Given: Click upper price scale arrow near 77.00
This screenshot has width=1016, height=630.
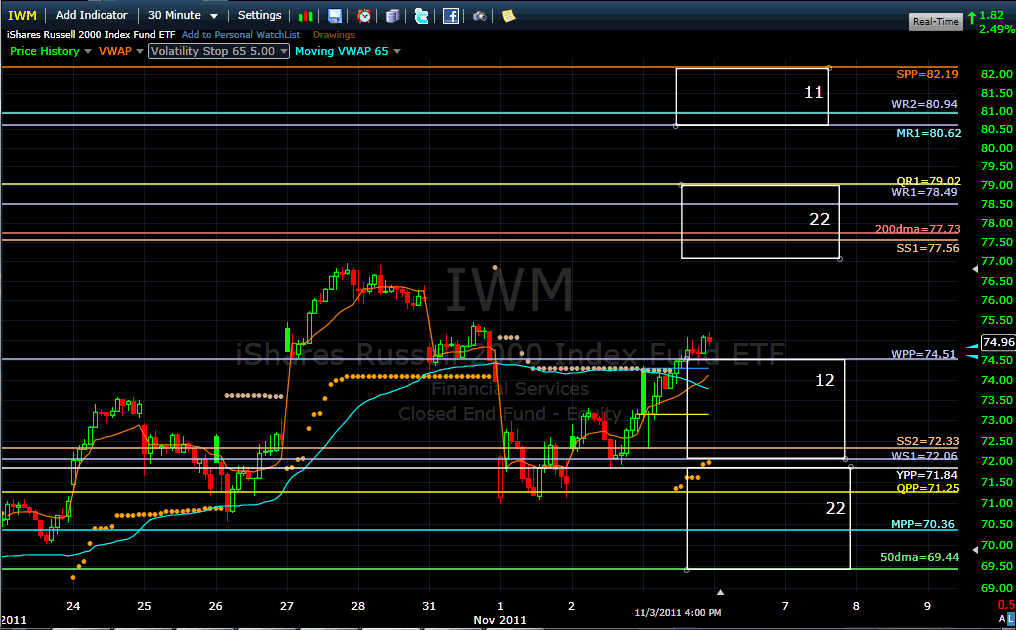Looking at the screenshot, I should [x=975, y=269].
